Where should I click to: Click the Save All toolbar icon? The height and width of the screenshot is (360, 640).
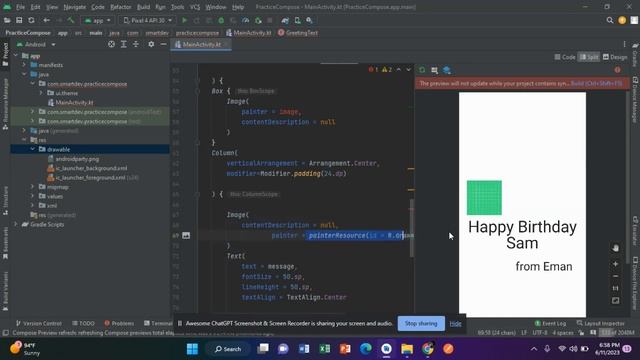pyautogui.click(x=19, y=20)
